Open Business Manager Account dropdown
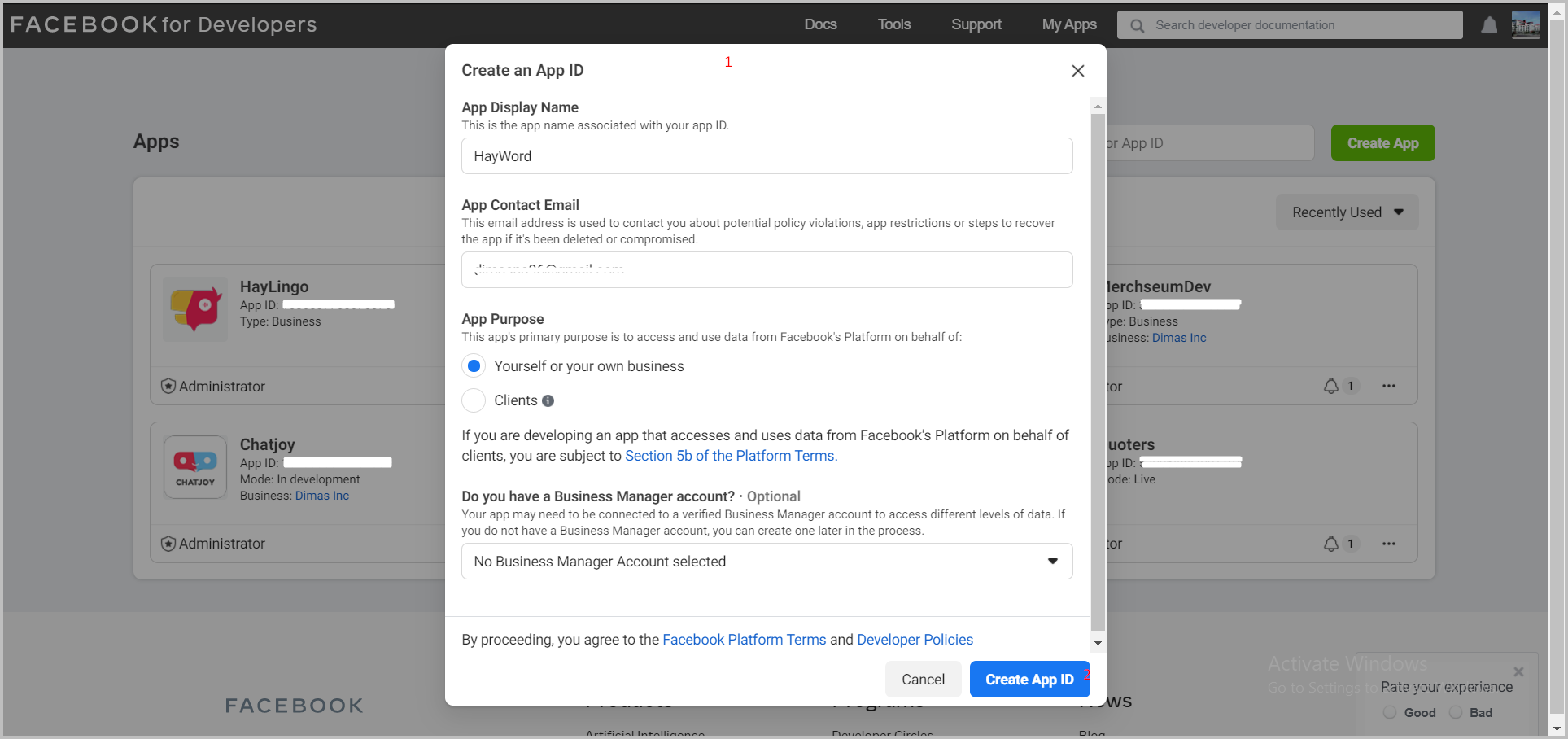The width and height of the screenshot is (1568, 739). pos(767,562)
